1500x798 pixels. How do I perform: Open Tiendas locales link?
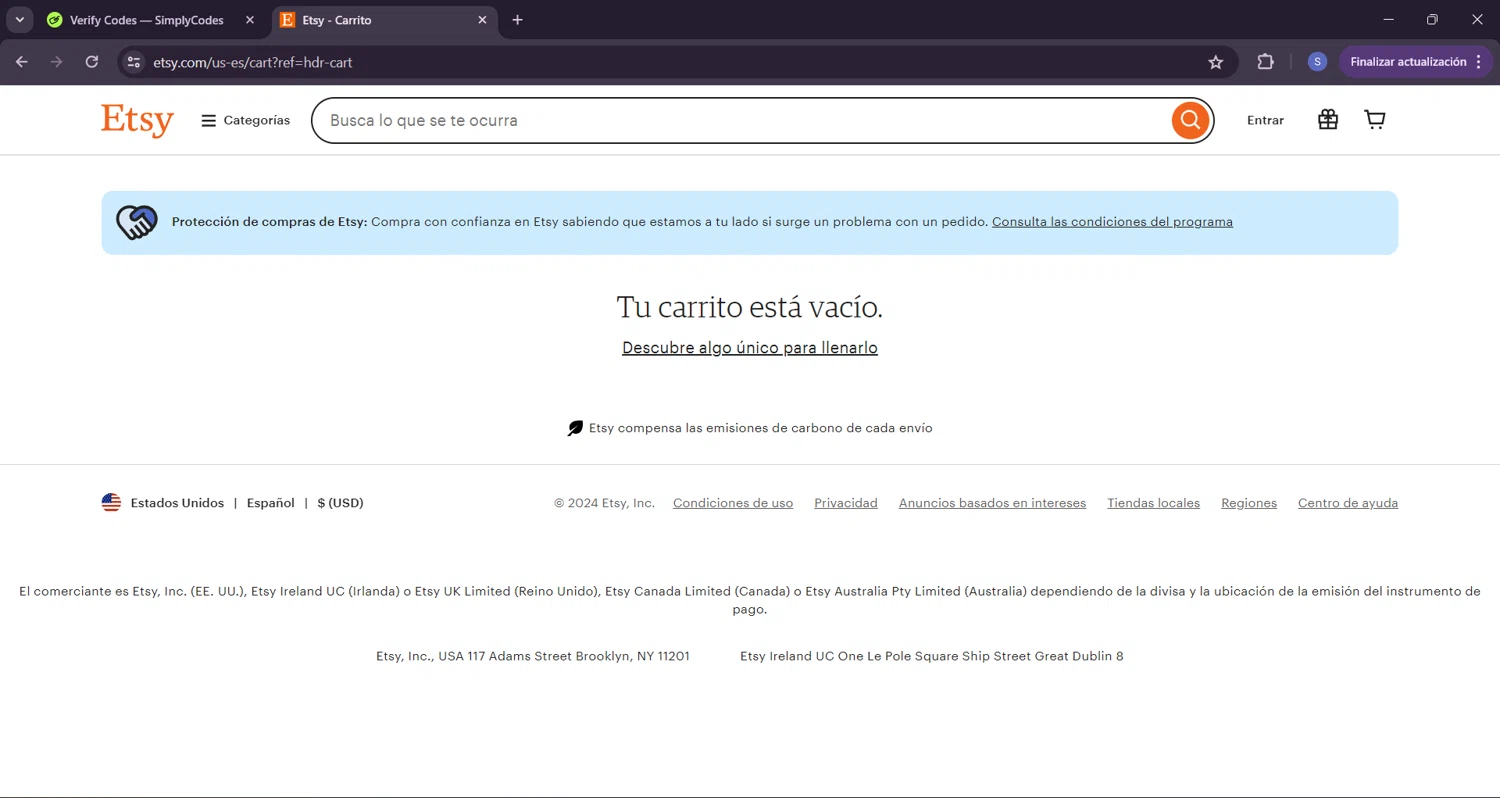tap(1153, 503)
